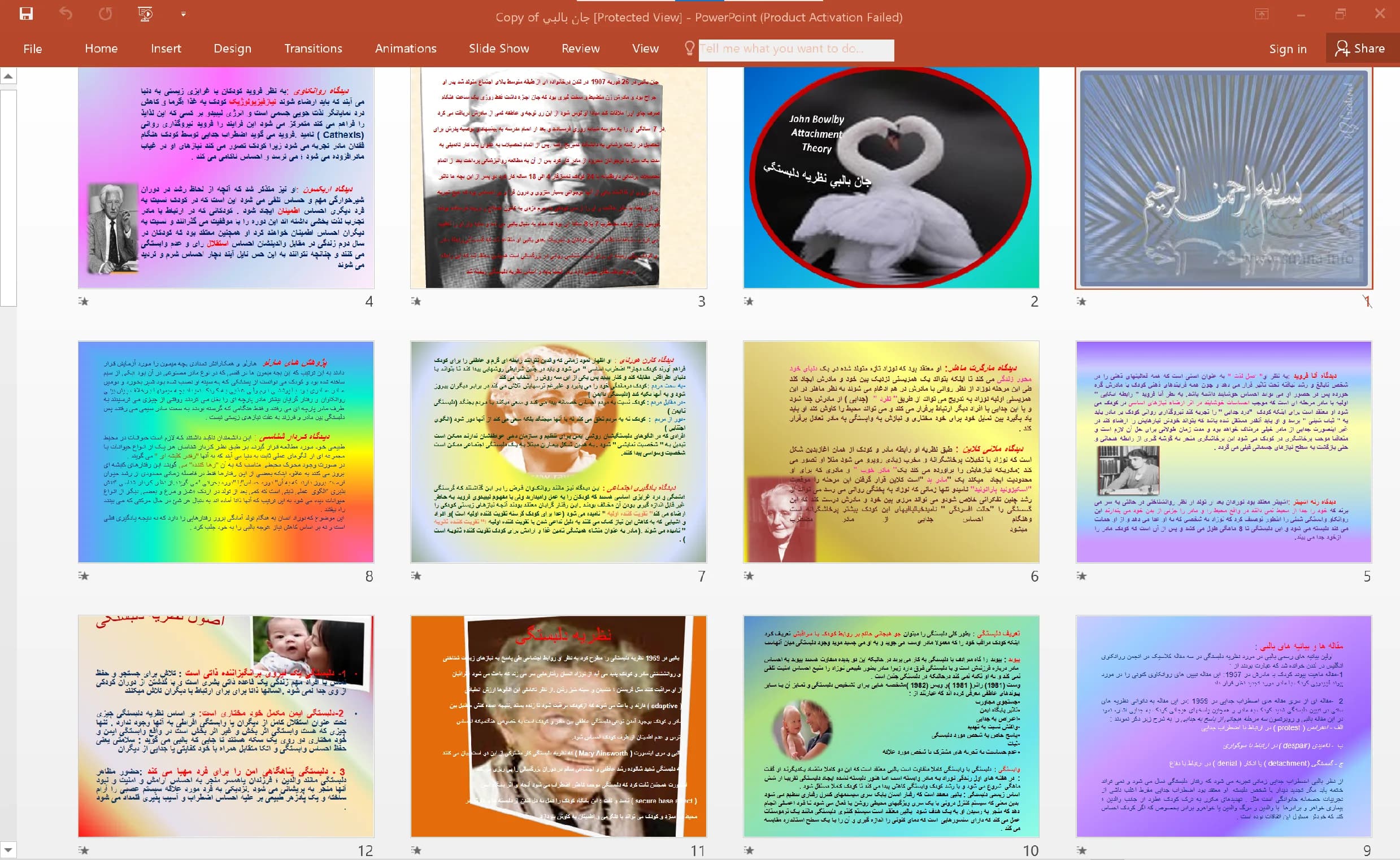This screenshot has width=1400, height=860.
Task: Click transition star icon under slide 1
Action: (x=1081, y=302)
